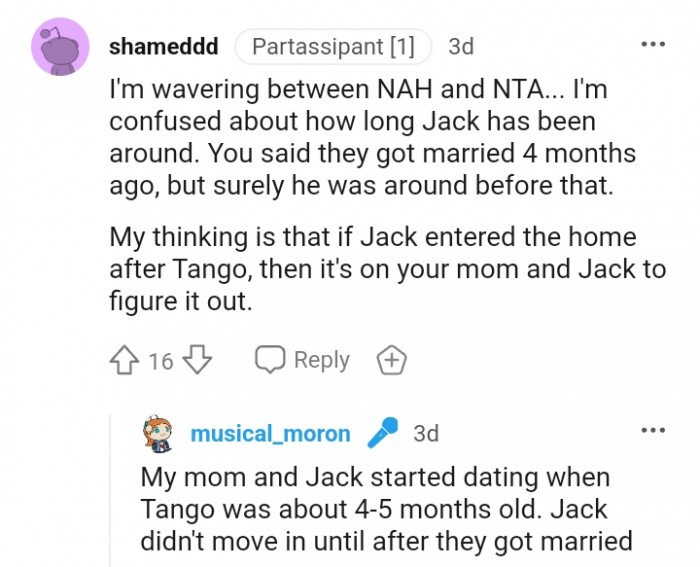Viewport: 700px width, 567px height.
Task: Click the 3d timestamp beside musical_moron
Action: coord(426,433)
